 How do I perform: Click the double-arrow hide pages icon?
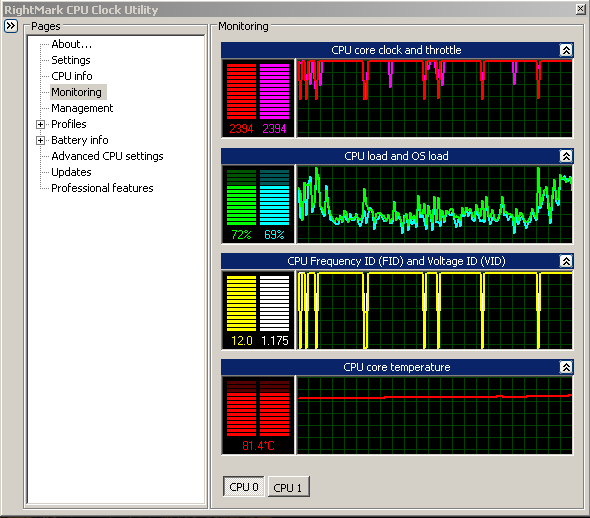pos(11,26)
